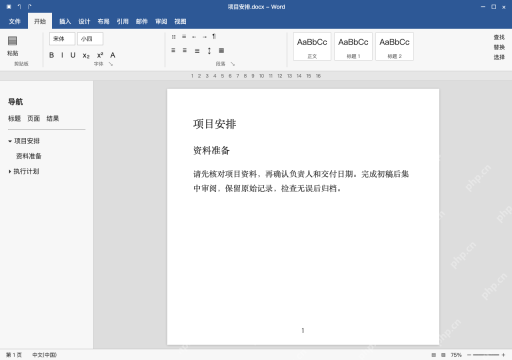
Task: Click the 75% zoom level
Action: (456, 355)
